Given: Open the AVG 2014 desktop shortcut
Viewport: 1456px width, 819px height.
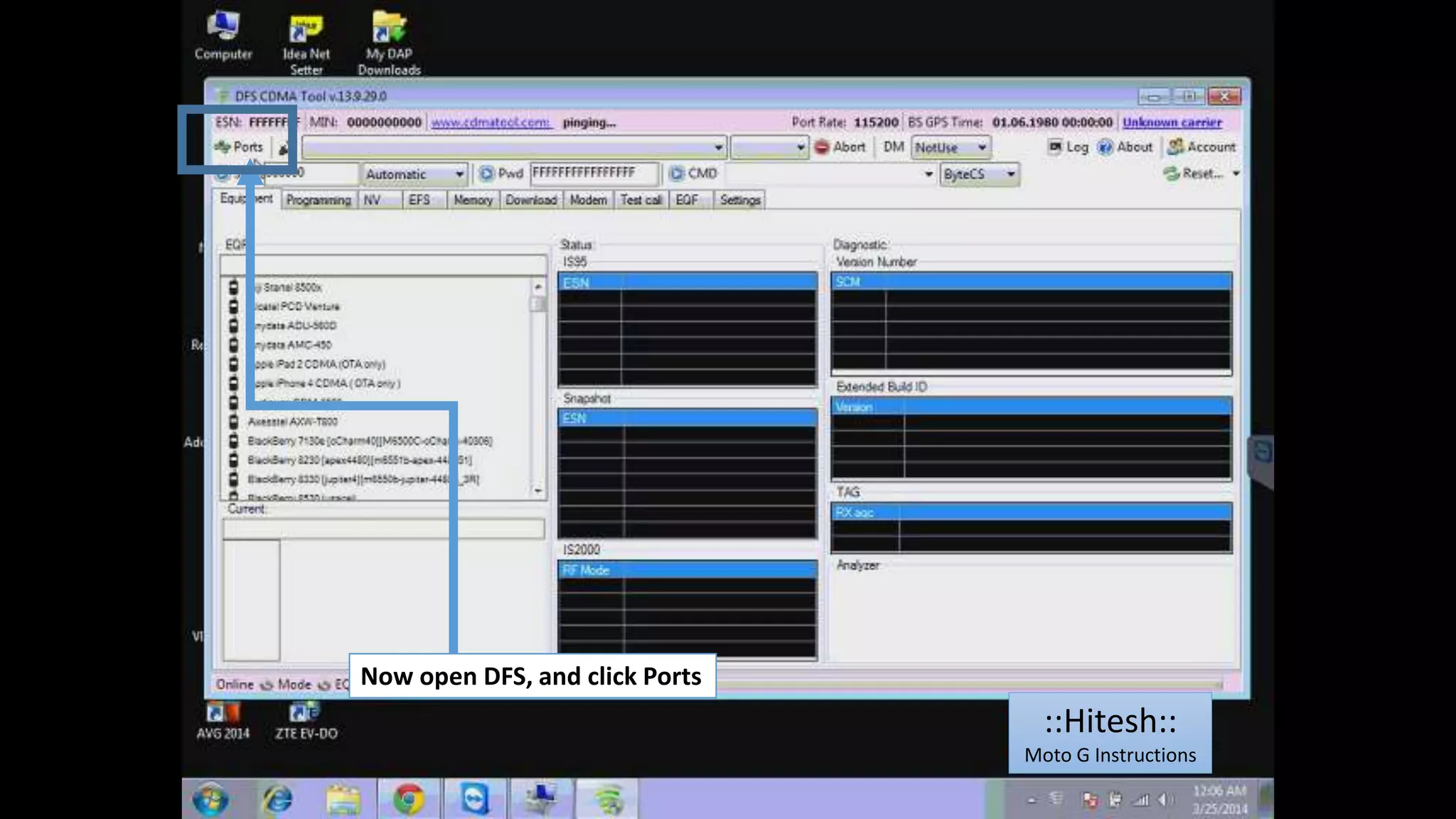Looking at the screenshot, I should [223, 721].
